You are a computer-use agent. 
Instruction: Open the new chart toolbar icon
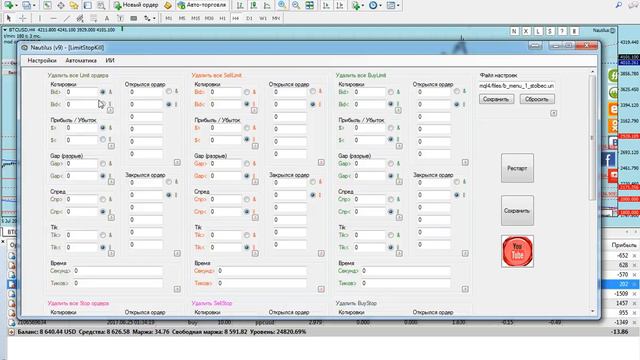[9, 5]
